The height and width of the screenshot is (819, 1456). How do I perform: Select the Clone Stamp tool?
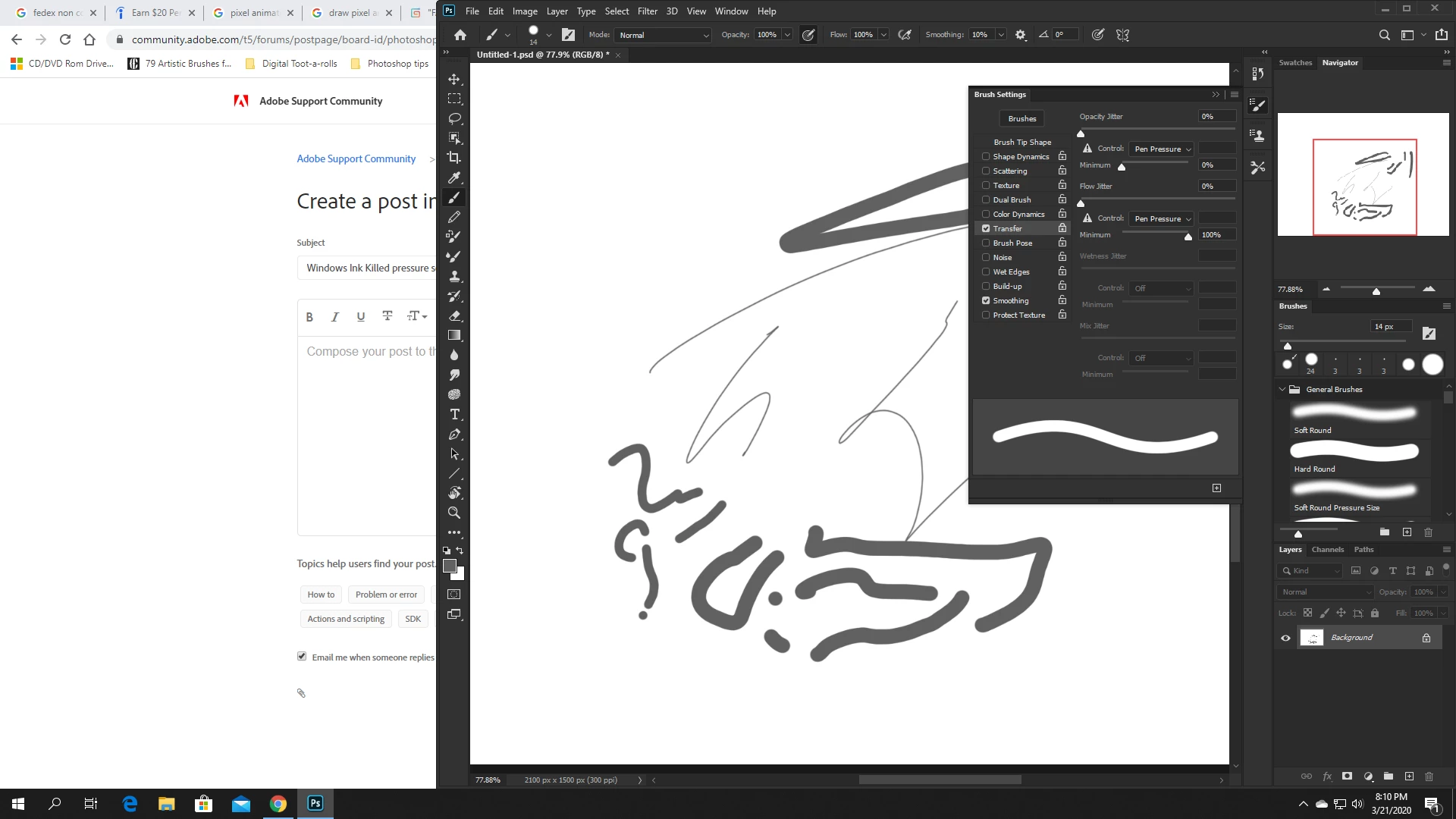click(x=454, y=276)
